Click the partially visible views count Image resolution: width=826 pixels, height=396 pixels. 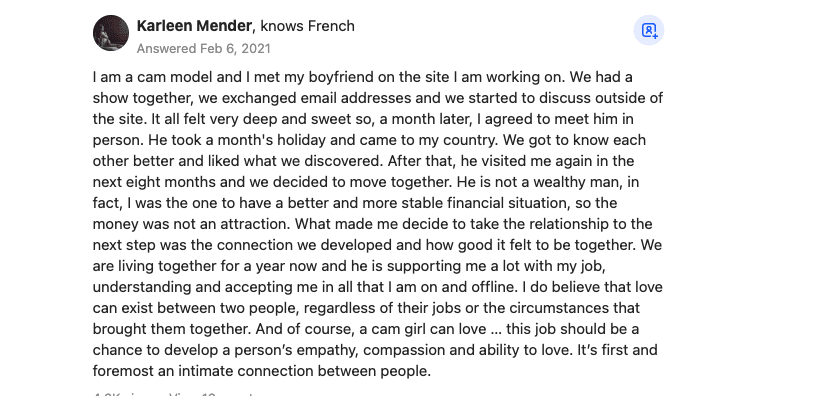click(125, 394)
